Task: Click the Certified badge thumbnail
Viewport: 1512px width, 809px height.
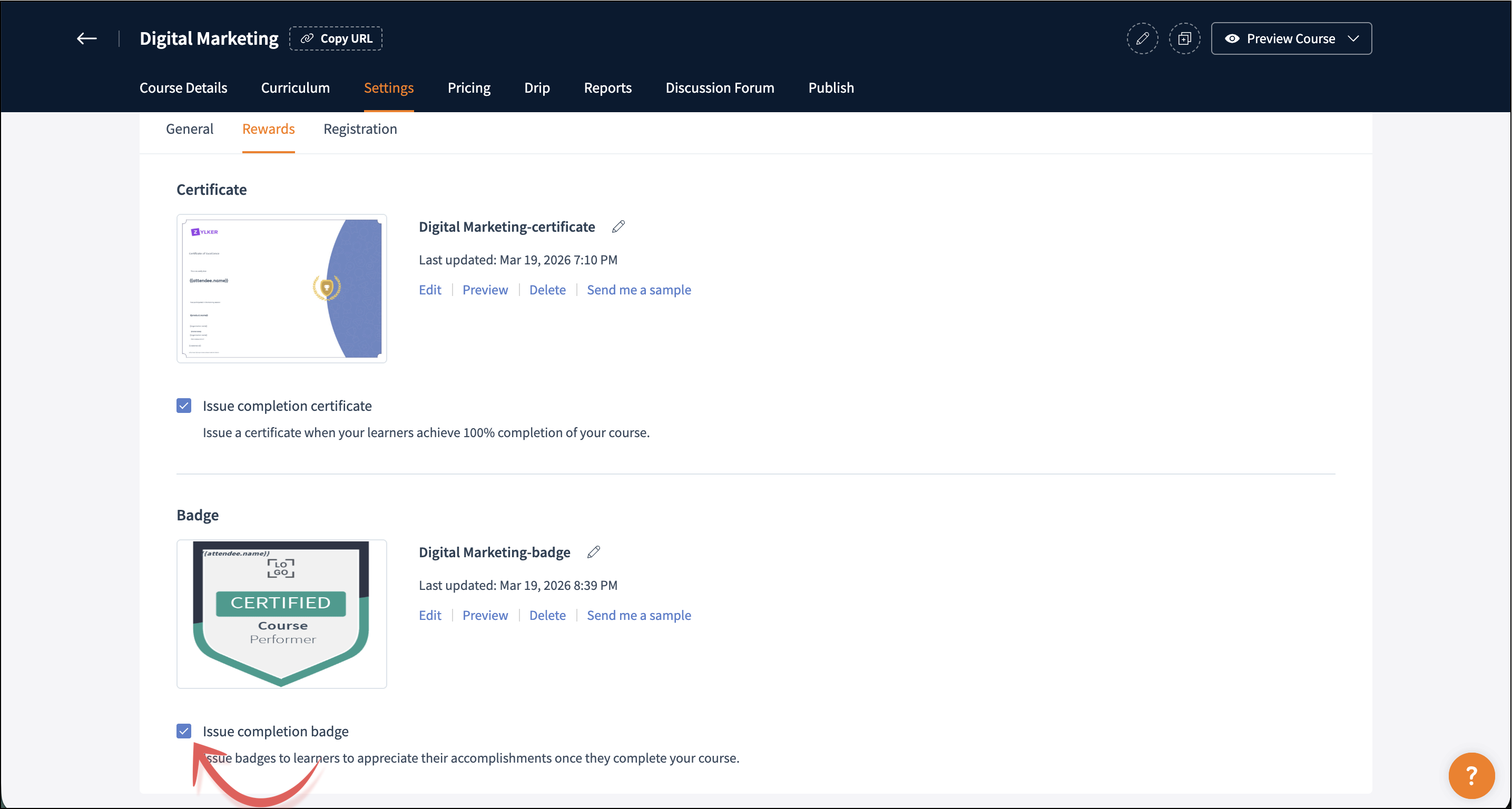Action: [x=282, y=614]
